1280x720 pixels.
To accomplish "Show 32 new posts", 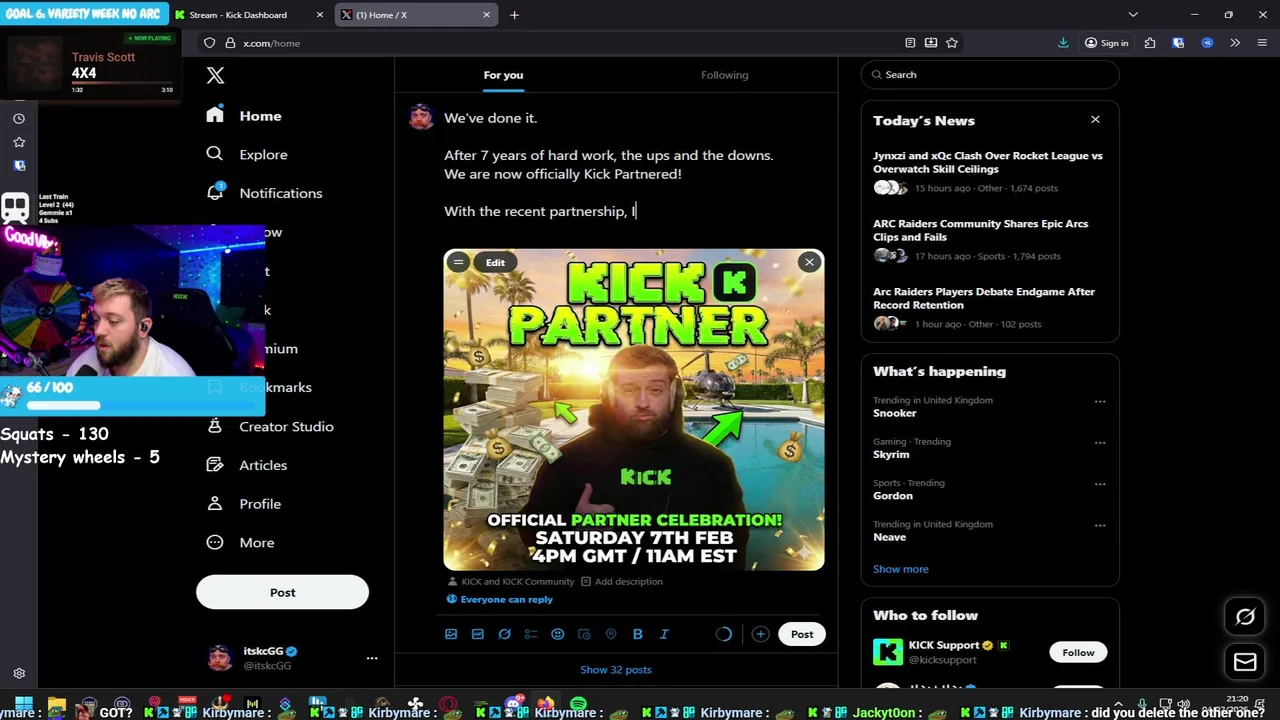I will pos(616,669).
